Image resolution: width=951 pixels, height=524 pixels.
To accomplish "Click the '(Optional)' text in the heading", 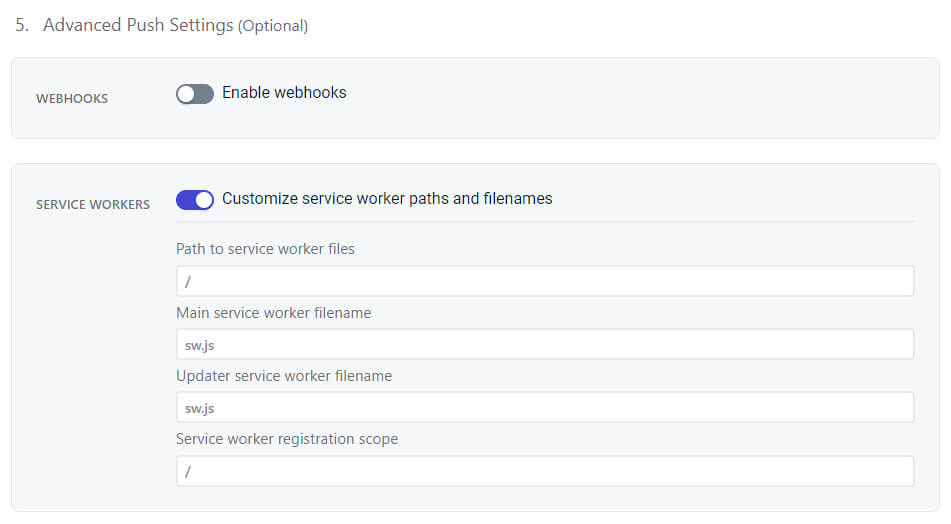I will [273, 26].
